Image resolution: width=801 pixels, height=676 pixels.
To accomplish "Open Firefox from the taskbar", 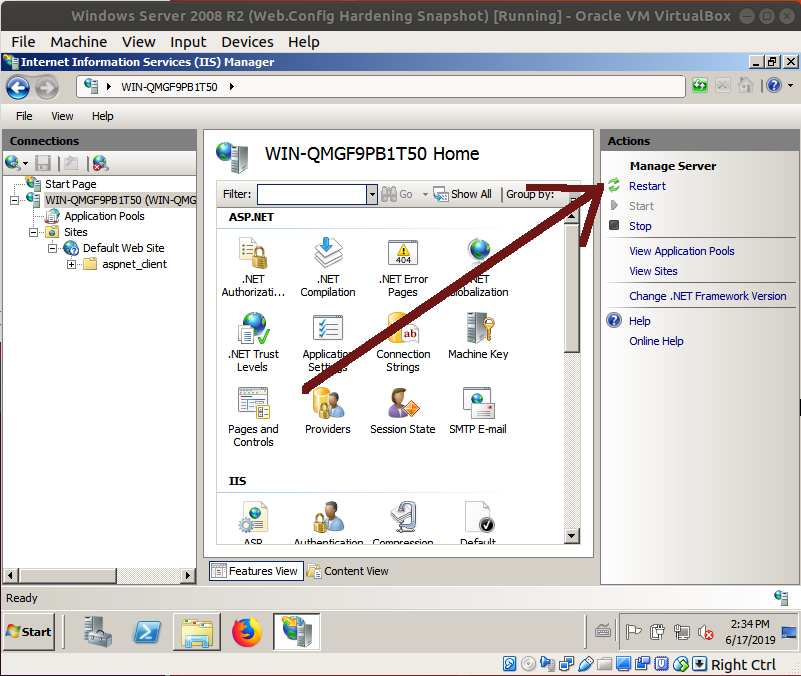I will pos(247,632).
